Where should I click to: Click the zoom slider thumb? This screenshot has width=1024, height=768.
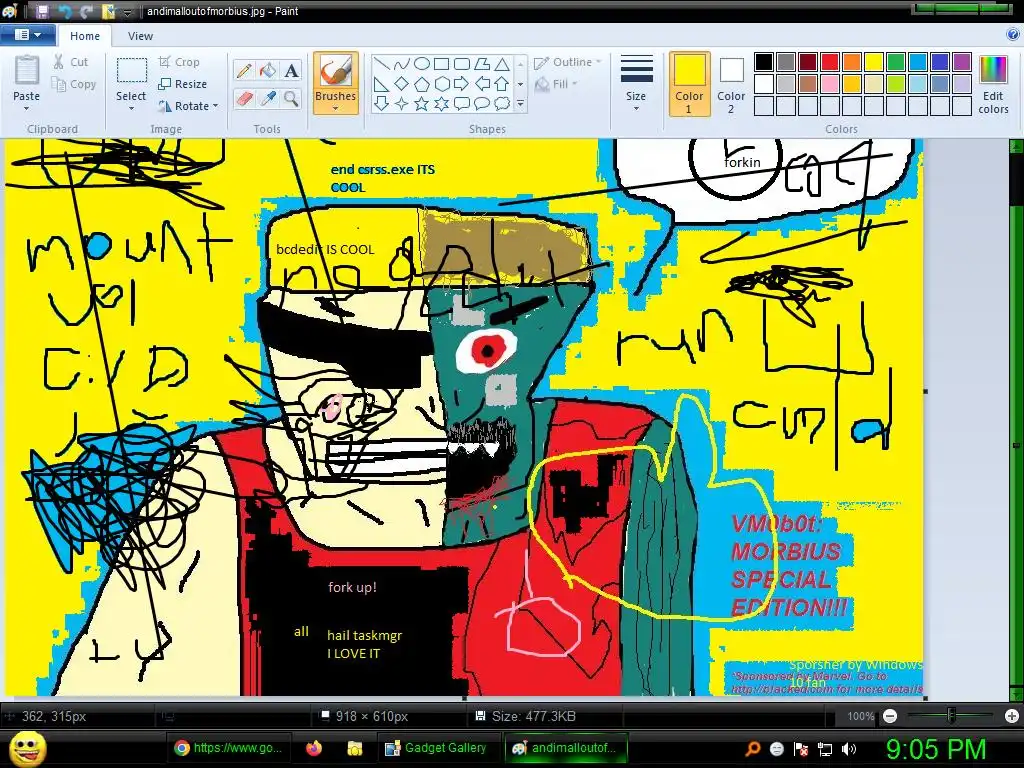(x=952, y=716)
